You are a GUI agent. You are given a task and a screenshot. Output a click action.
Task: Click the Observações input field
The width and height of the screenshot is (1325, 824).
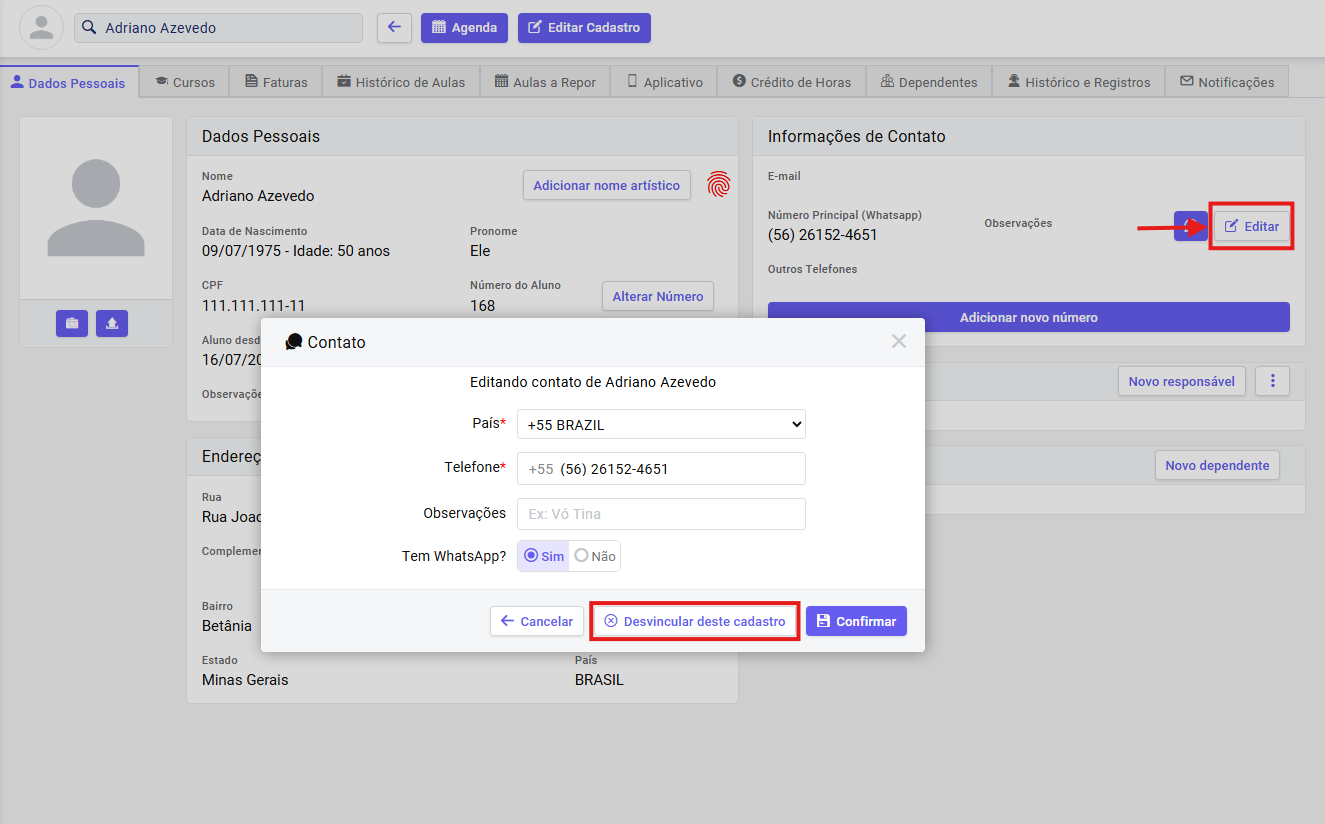(x=661, y=514)
